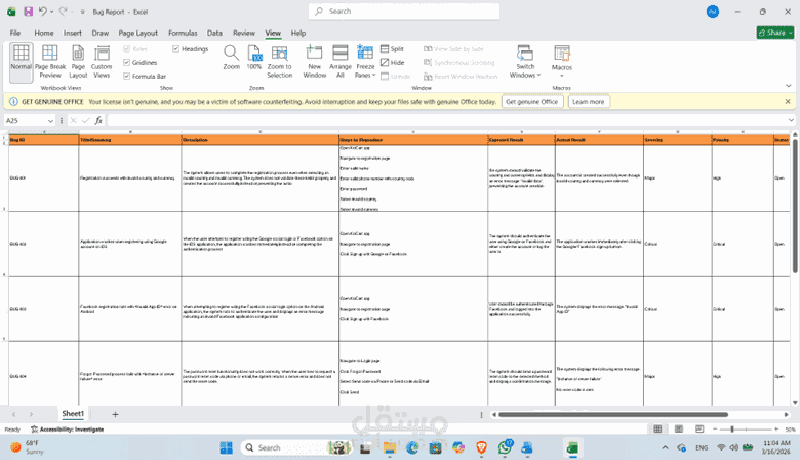Select the Sheet1 tab
Image resolution: width=800 pixels, height=460 pixels.
point(73,414)
